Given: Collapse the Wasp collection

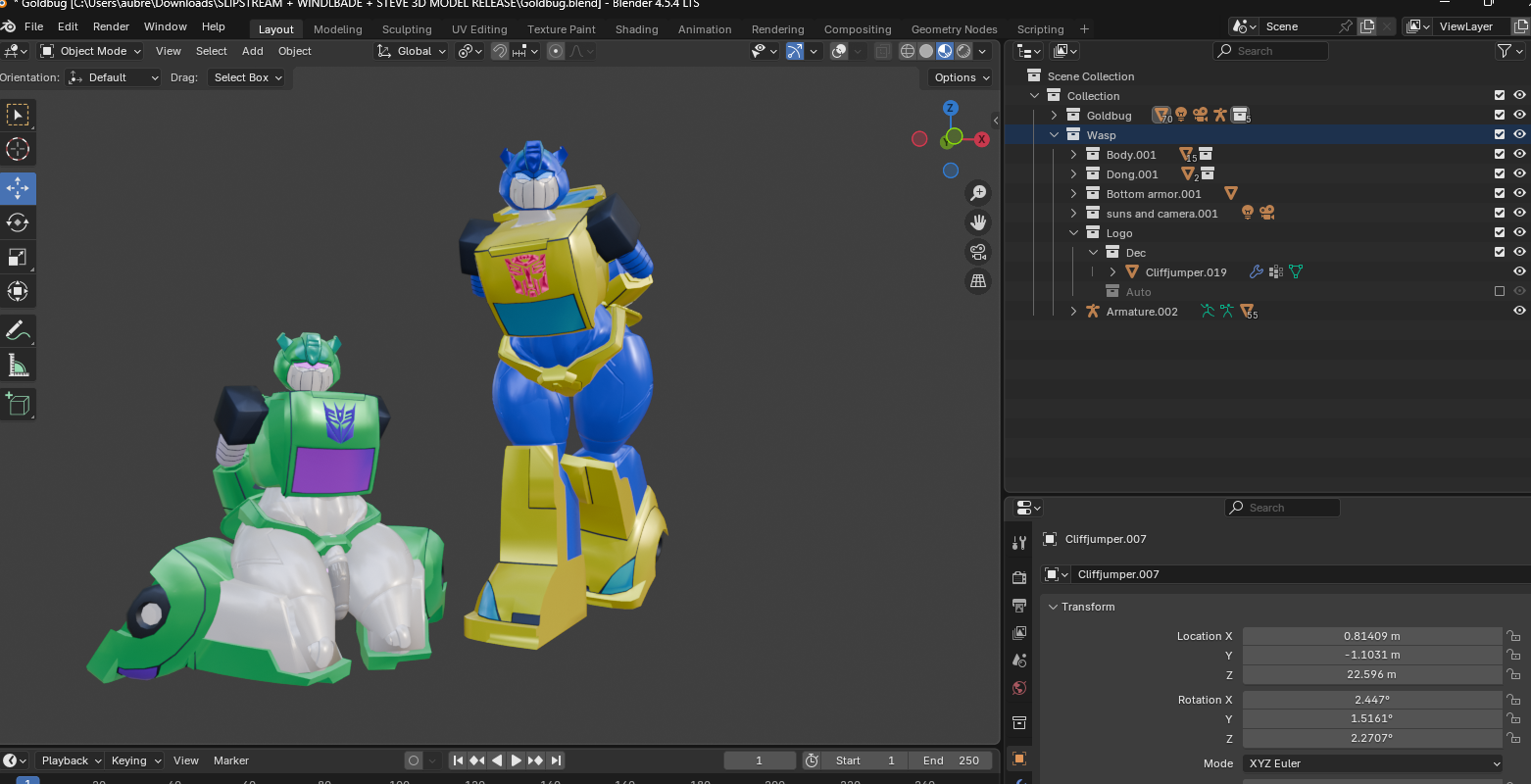Looking at the screenshot, I should click(1055, 135).
